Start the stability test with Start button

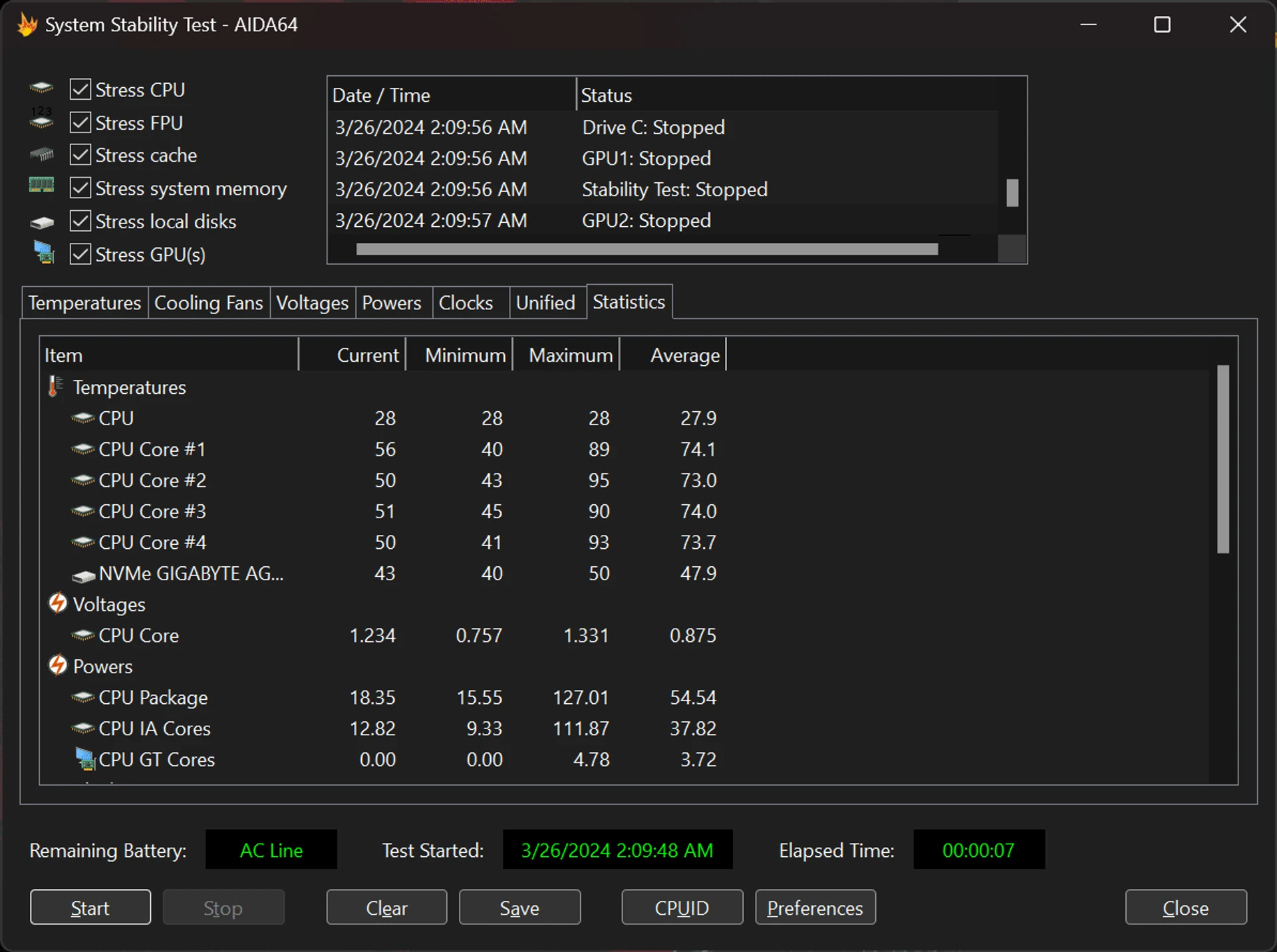[x=90, y=907]
